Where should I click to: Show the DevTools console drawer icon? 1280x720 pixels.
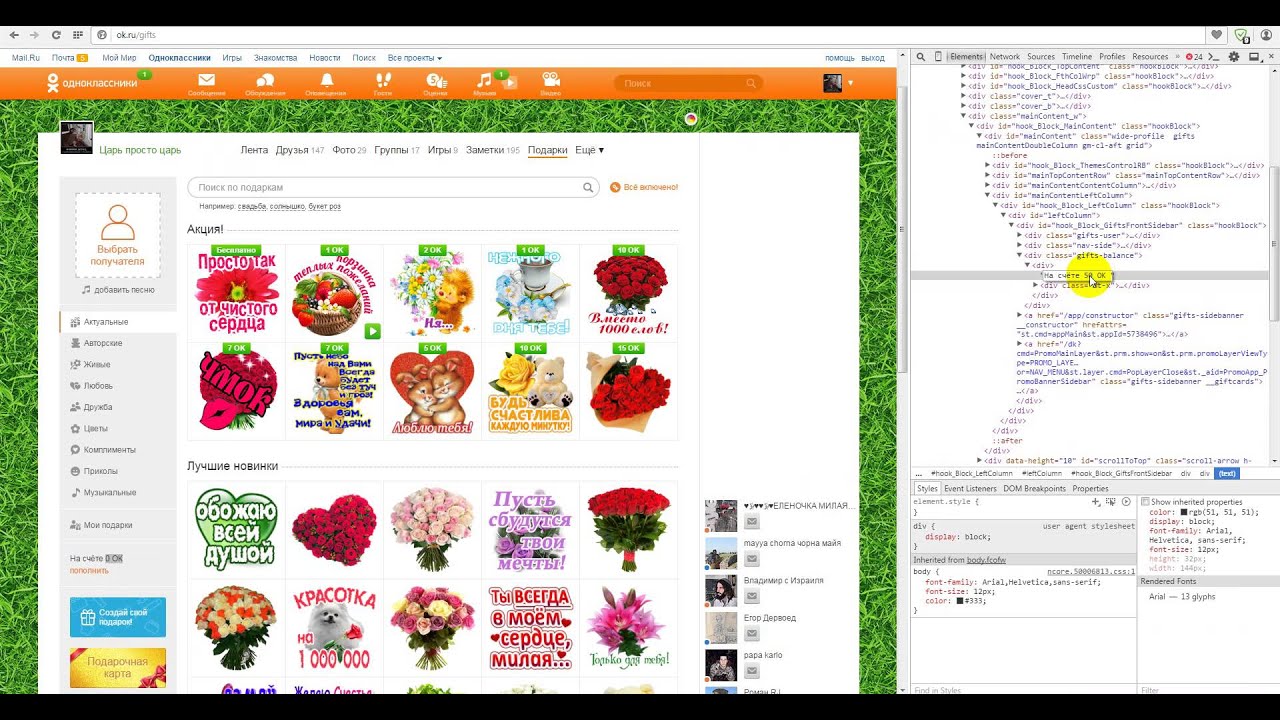tap(1213, 57)
